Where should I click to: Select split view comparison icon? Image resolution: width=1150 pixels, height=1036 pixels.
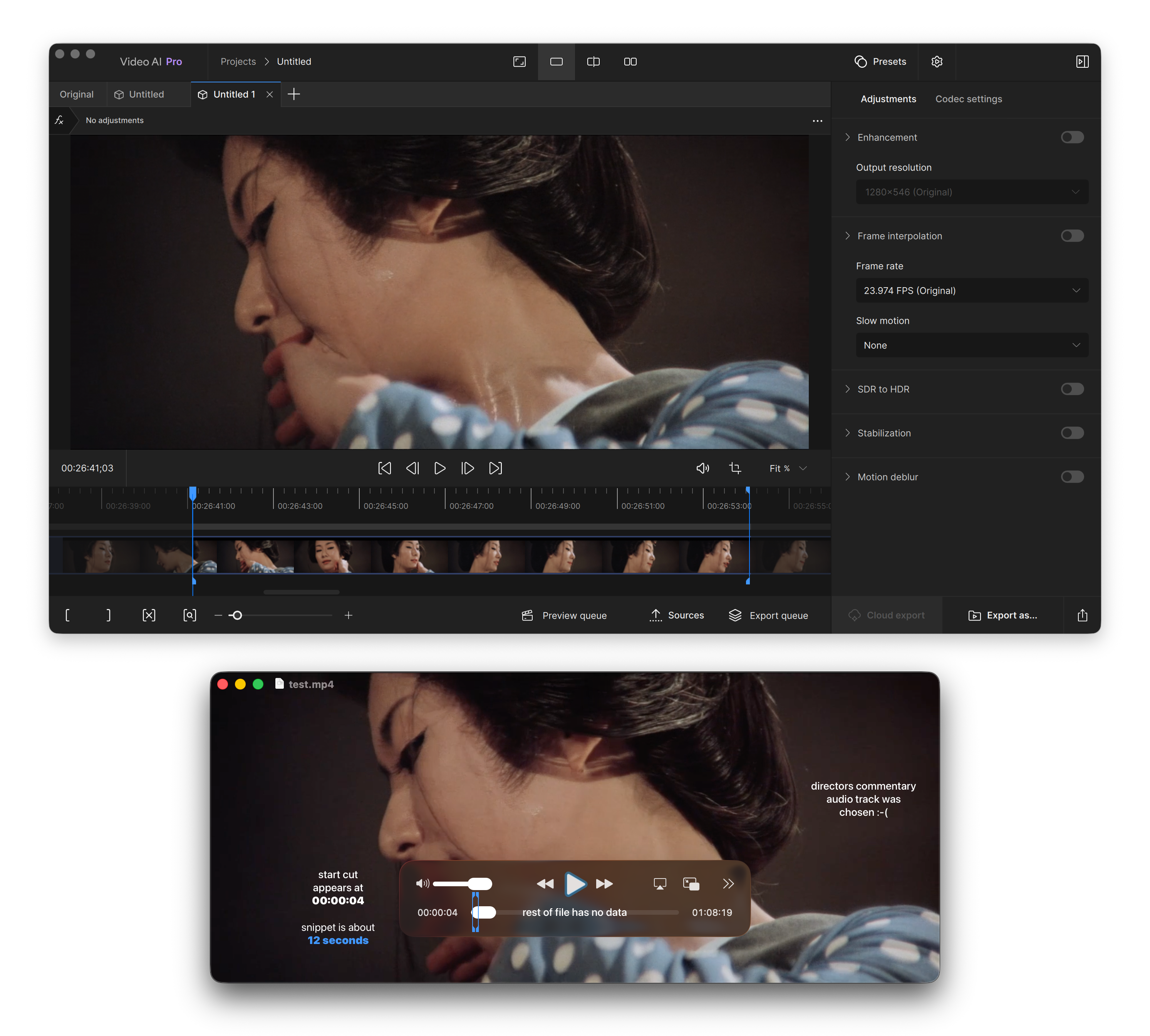click(593, 62)
